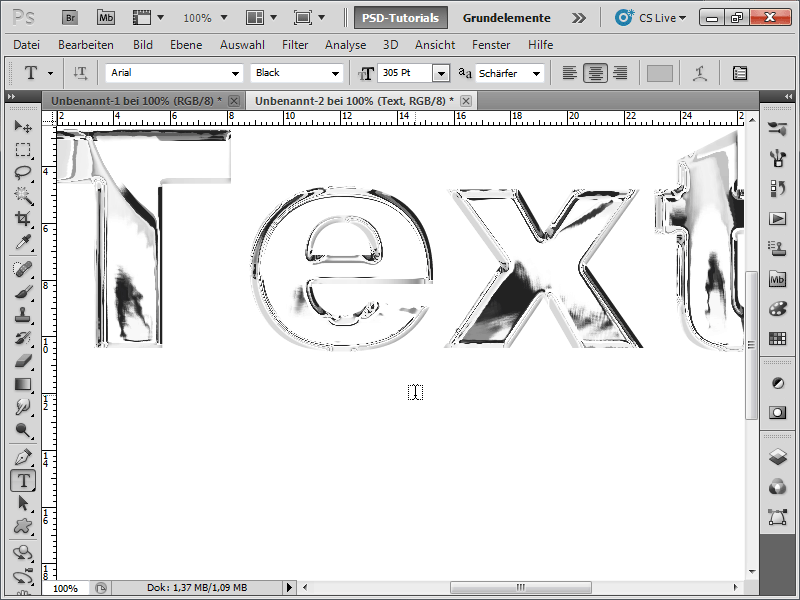Switch to the Grundelemente workspace

pyautogui.click(x=507, y=18)
